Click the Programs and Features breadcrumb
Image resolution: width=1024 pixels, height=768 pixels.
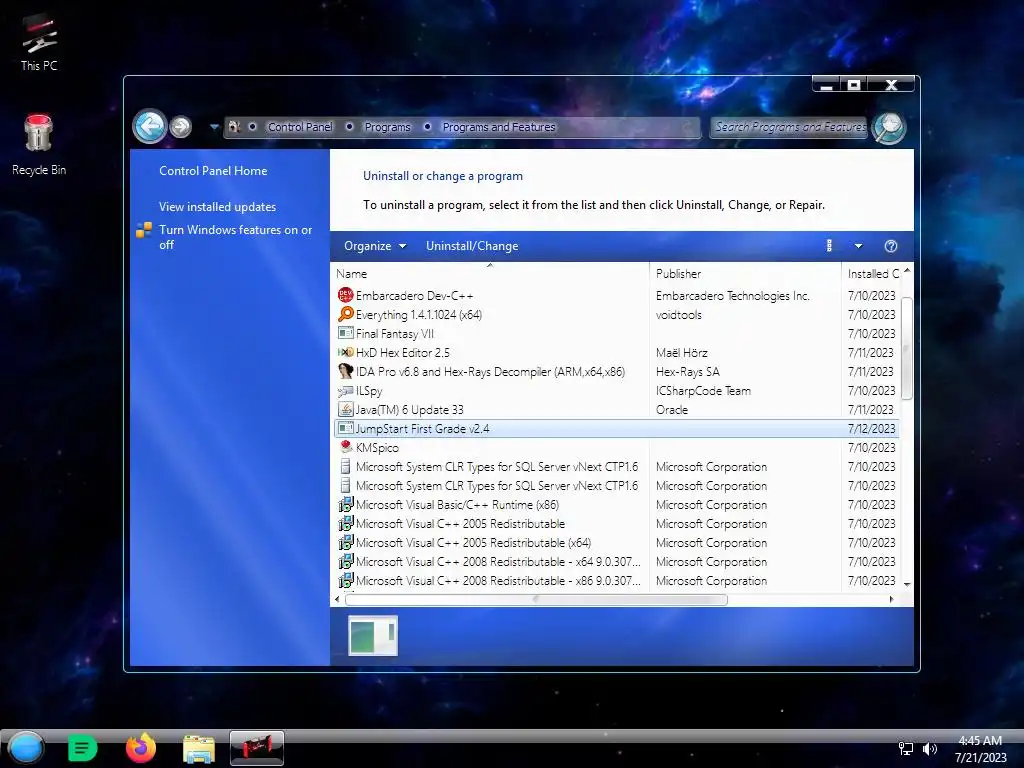[x=499, y=127]
